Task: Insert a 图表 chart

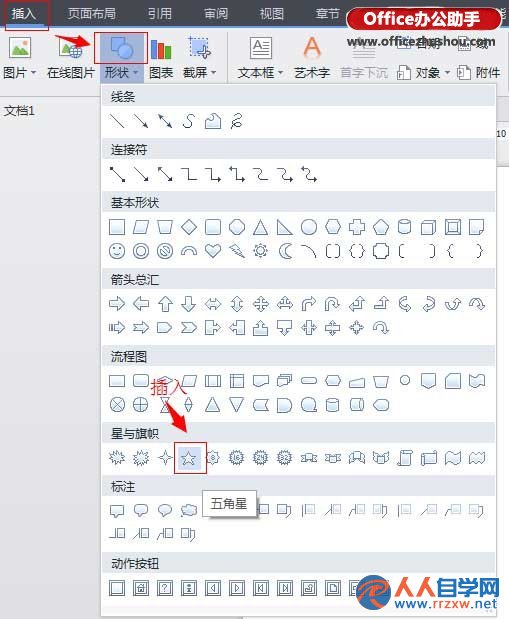Action: pyautogui.click(x=161, y=57)
